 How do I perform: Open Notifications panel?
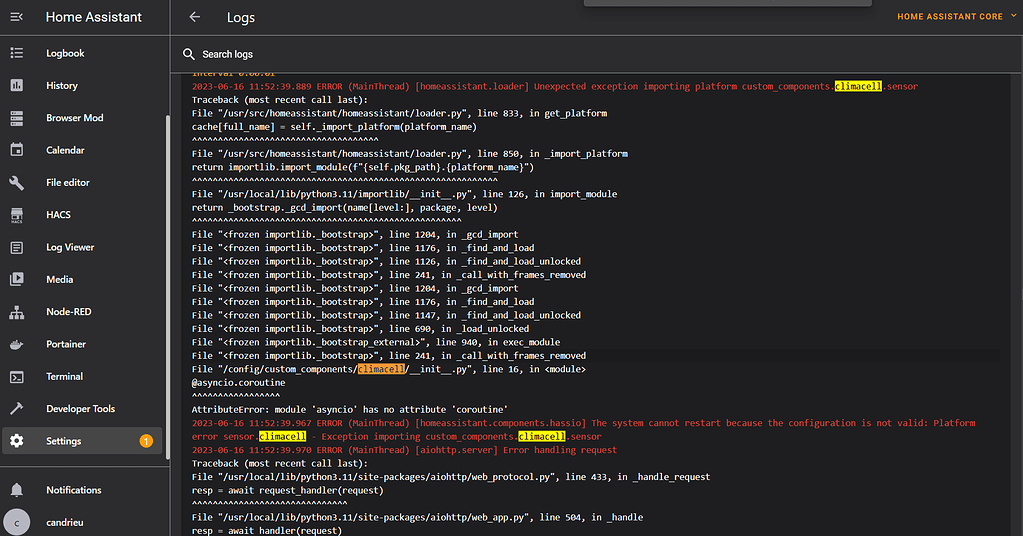point(73,490)
